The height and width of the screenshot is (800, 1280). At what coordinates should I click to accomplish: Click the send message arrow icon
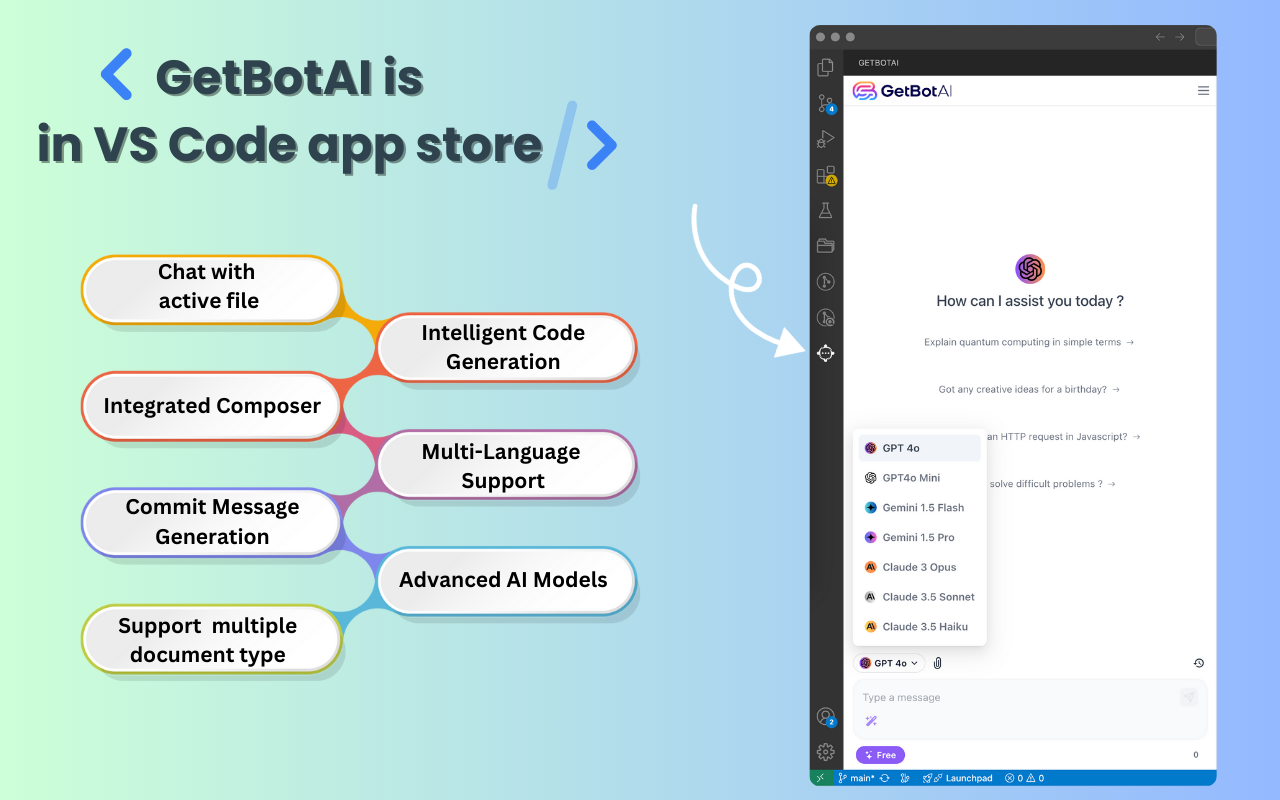[x=1189, y=697]
